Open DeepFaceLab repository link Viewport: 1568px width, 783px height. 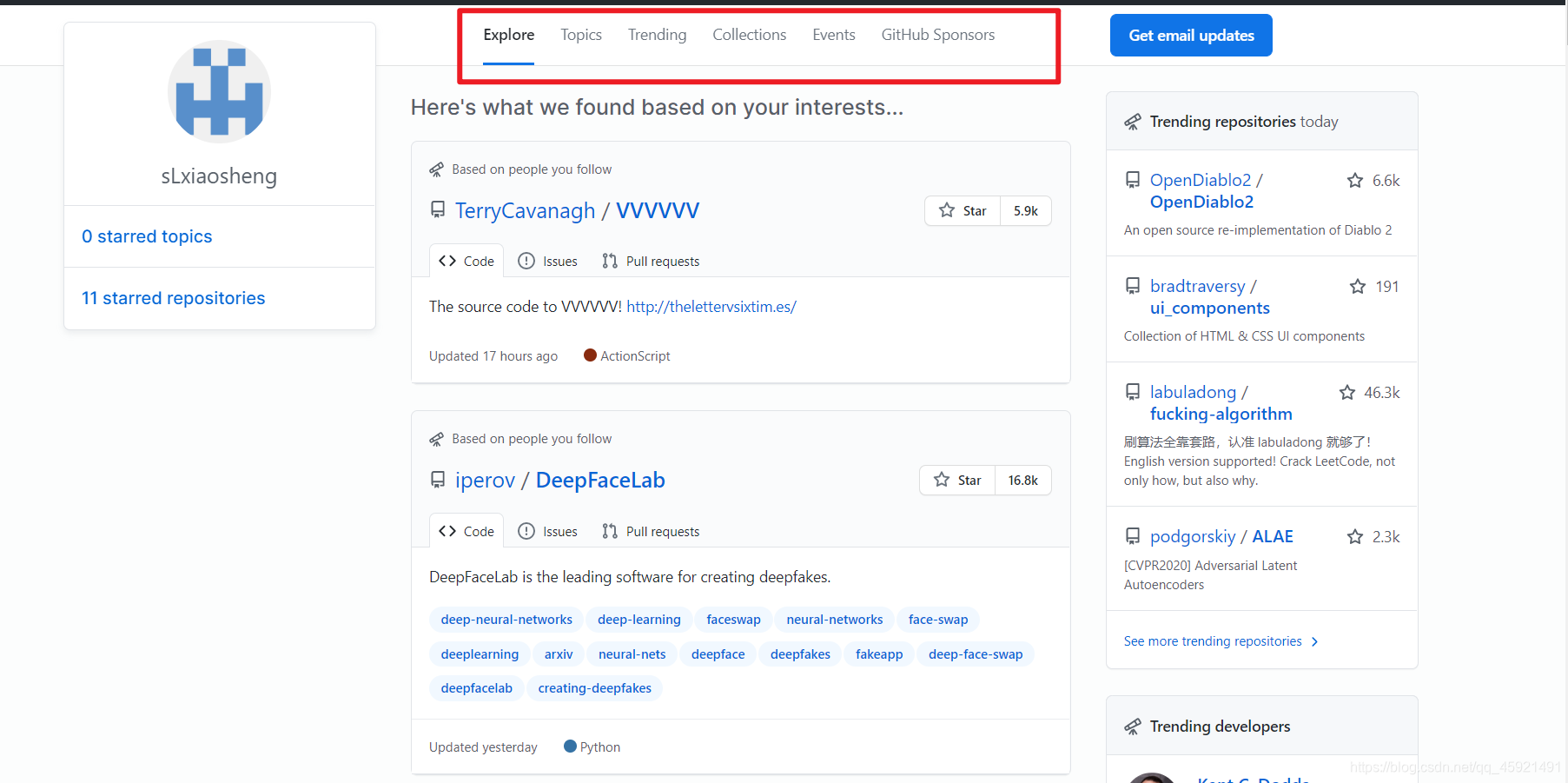600,481
